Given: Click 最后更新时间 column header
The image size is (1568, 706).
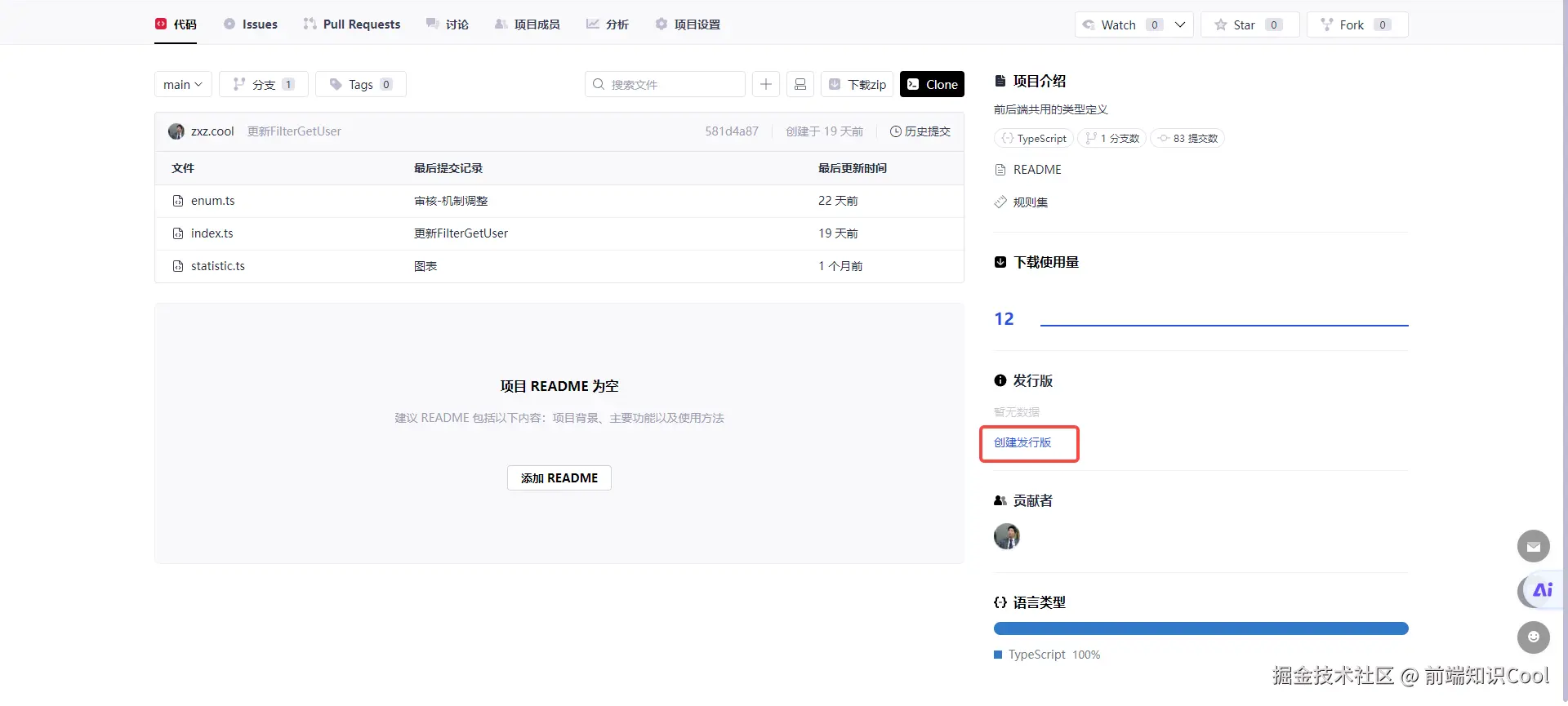Looking at the screenshot, I should tap(853, 168).
